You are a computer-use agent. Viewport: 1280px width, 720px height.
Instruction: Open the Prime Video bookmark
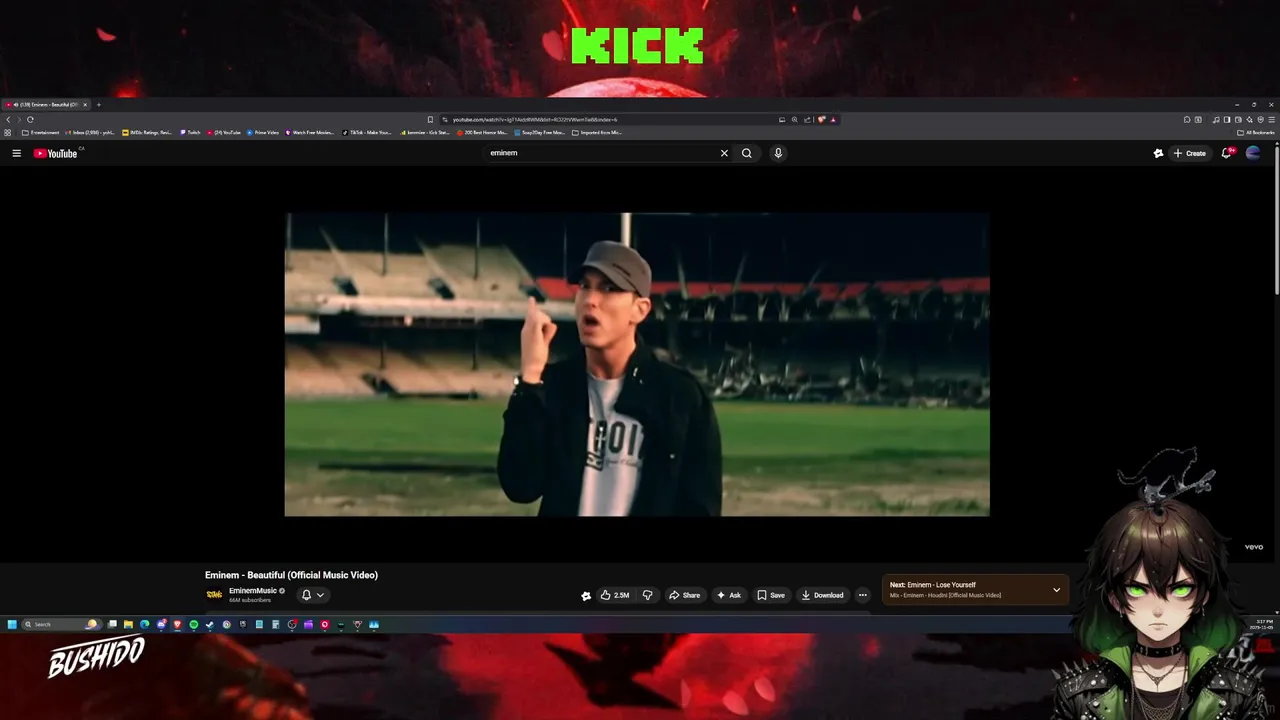(x=263, y=132)
